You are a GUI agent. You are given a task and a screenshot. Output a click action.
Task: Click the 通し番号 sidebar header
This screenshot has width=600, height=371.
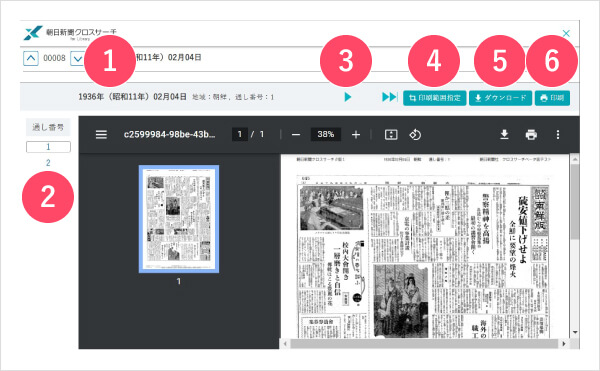click(x=48, y=127)
